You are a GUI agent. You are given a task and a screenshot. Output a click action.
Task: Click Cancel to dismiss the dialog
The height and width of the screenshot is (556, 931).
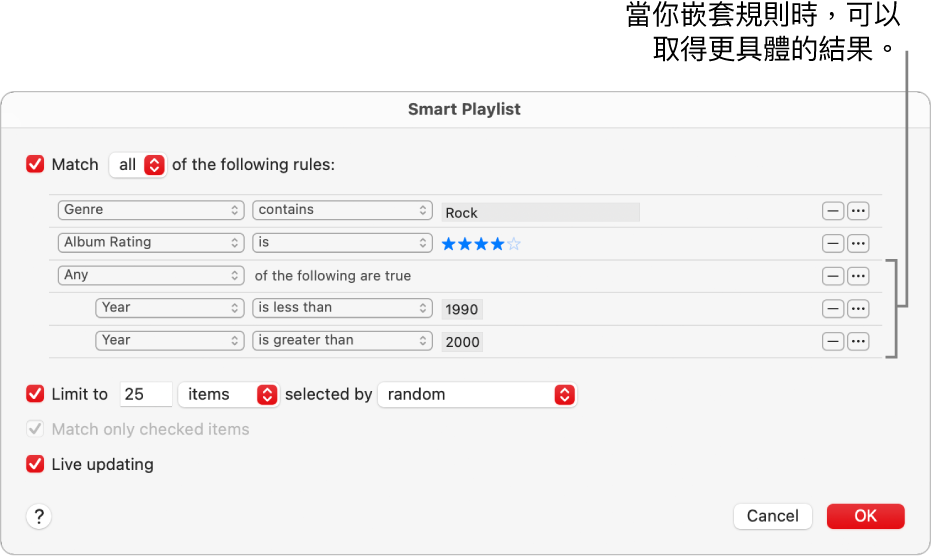click(x=772, y=516)
